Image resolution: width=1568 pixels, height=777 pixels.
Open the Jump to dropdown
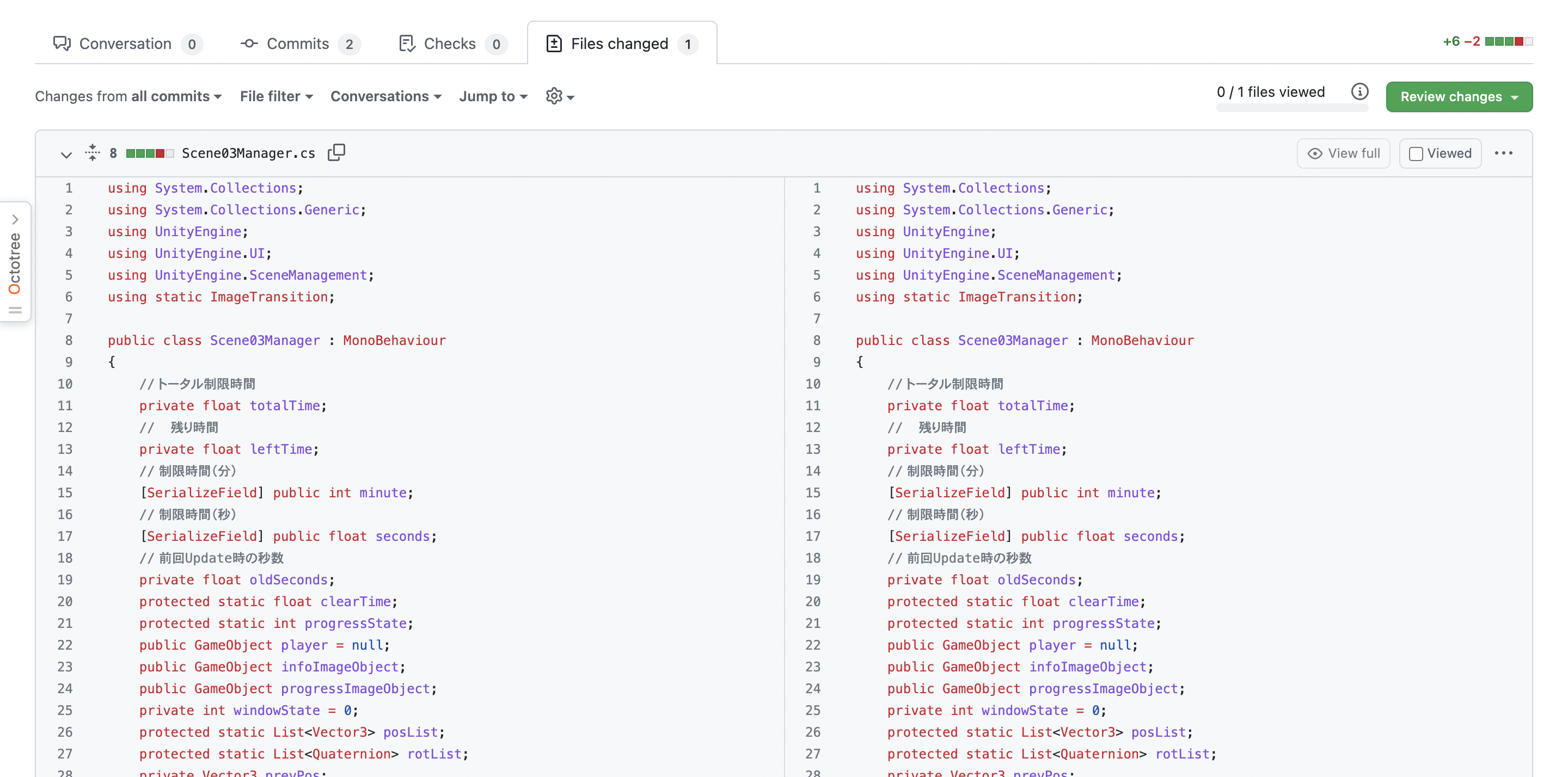493,96
